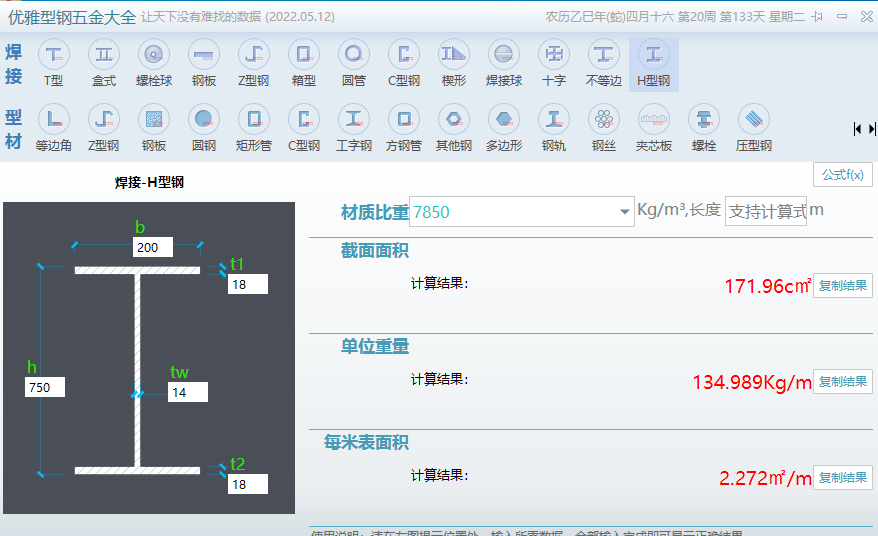The image size is (878, 536).
Task: Pick the welded Z型钢 icon
Action: click(254, 63)
